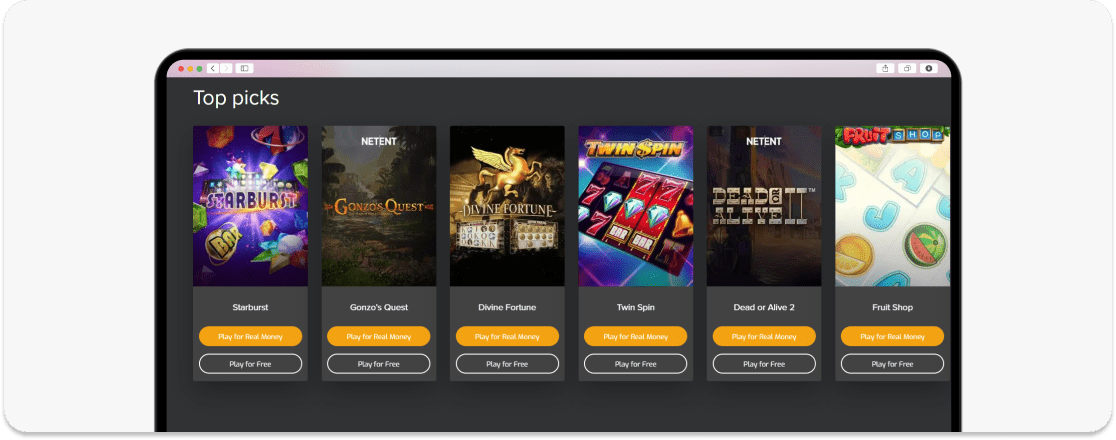Play Gonzo's Quest for real money

(379, 337)
